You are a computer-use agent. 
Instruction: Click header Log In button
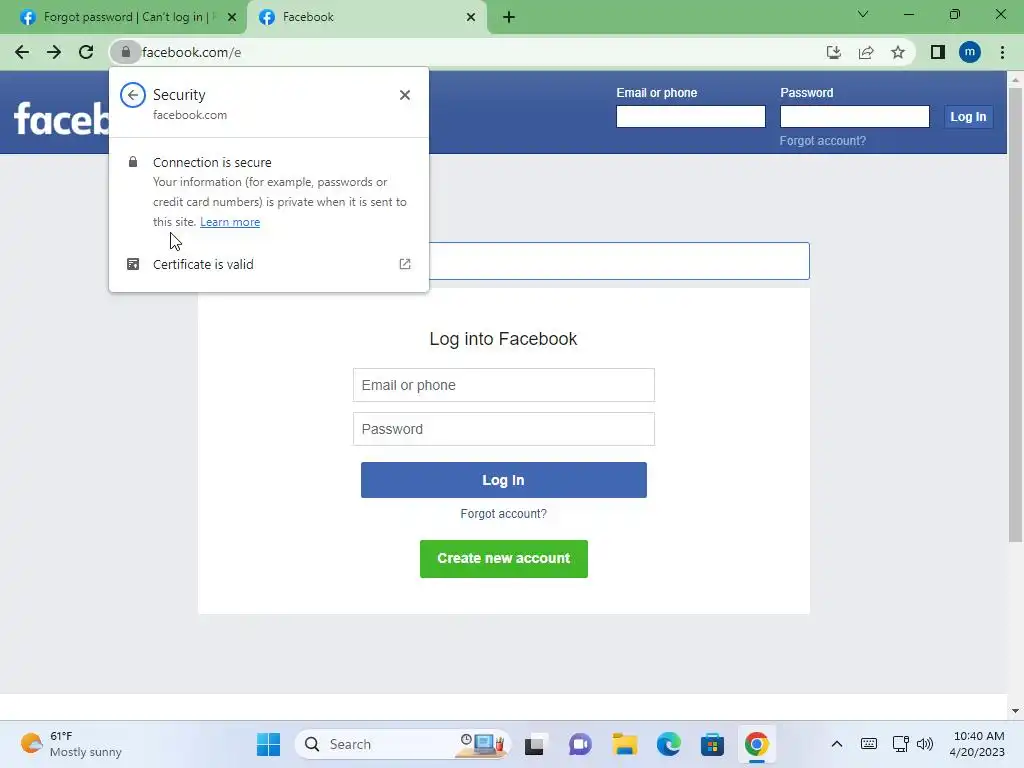pos(968,116)
